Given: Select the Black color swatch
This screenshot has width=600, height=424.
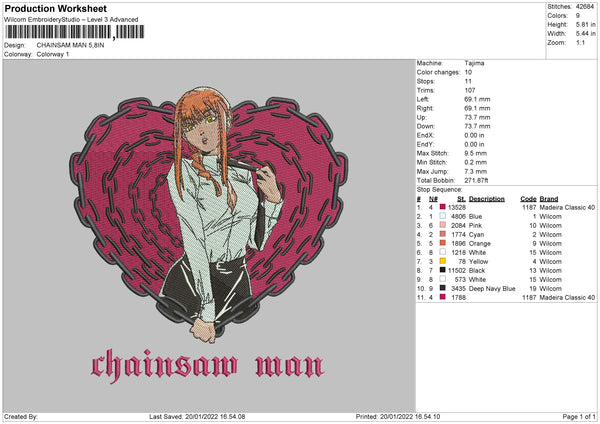Looking at the screenshot, I should (x=442, y=270).
